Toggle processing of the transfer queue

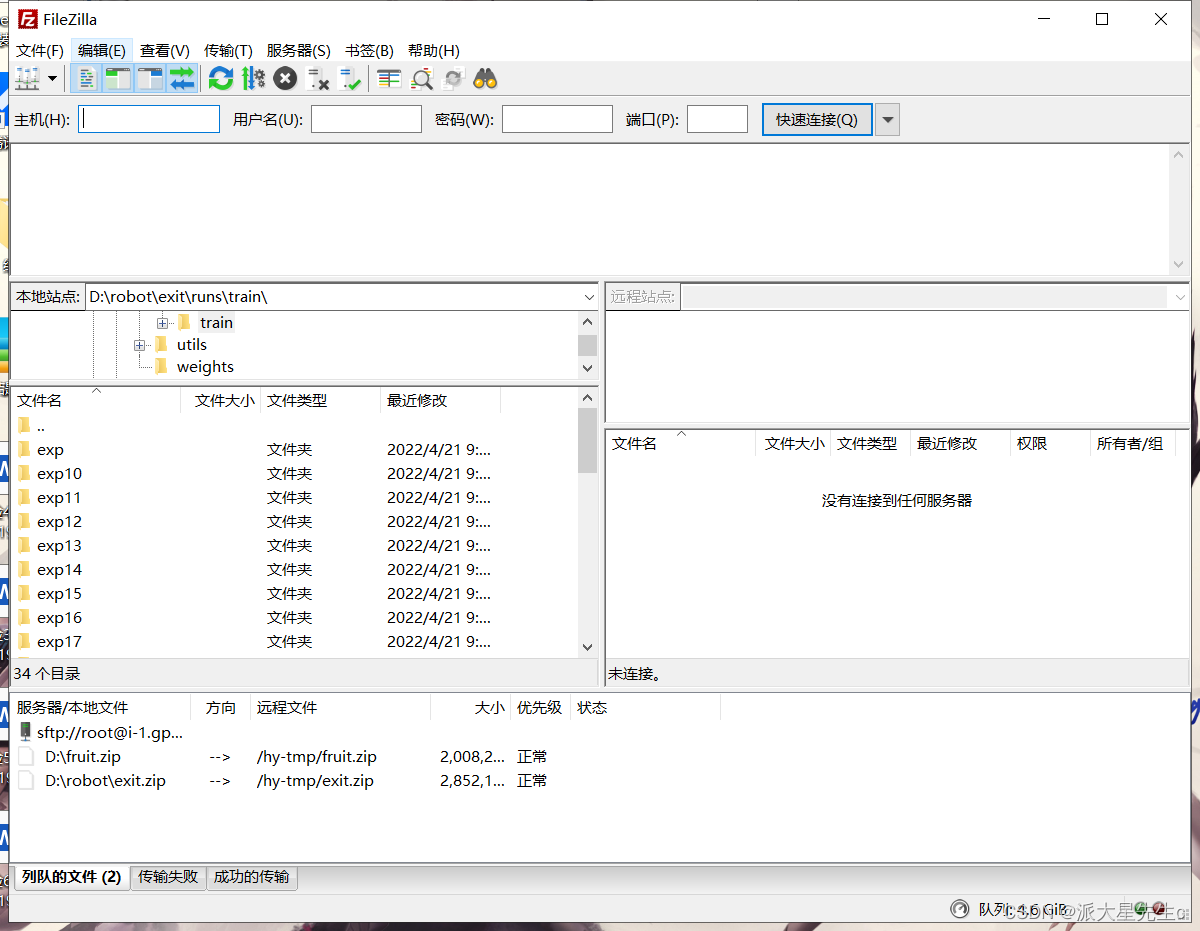[253, 79]
